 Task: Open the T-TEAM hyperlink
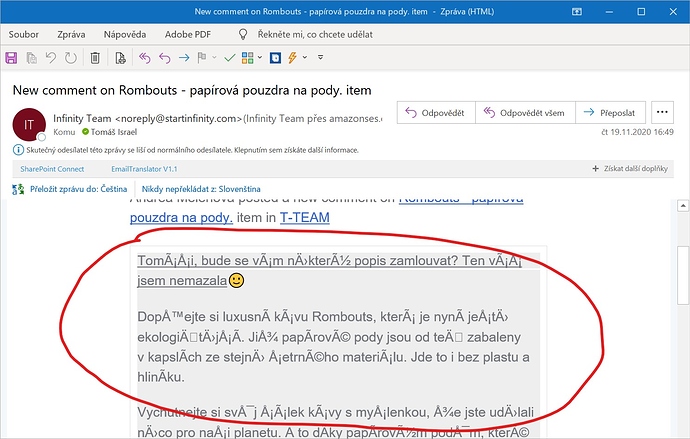click(x=305, y=217)
